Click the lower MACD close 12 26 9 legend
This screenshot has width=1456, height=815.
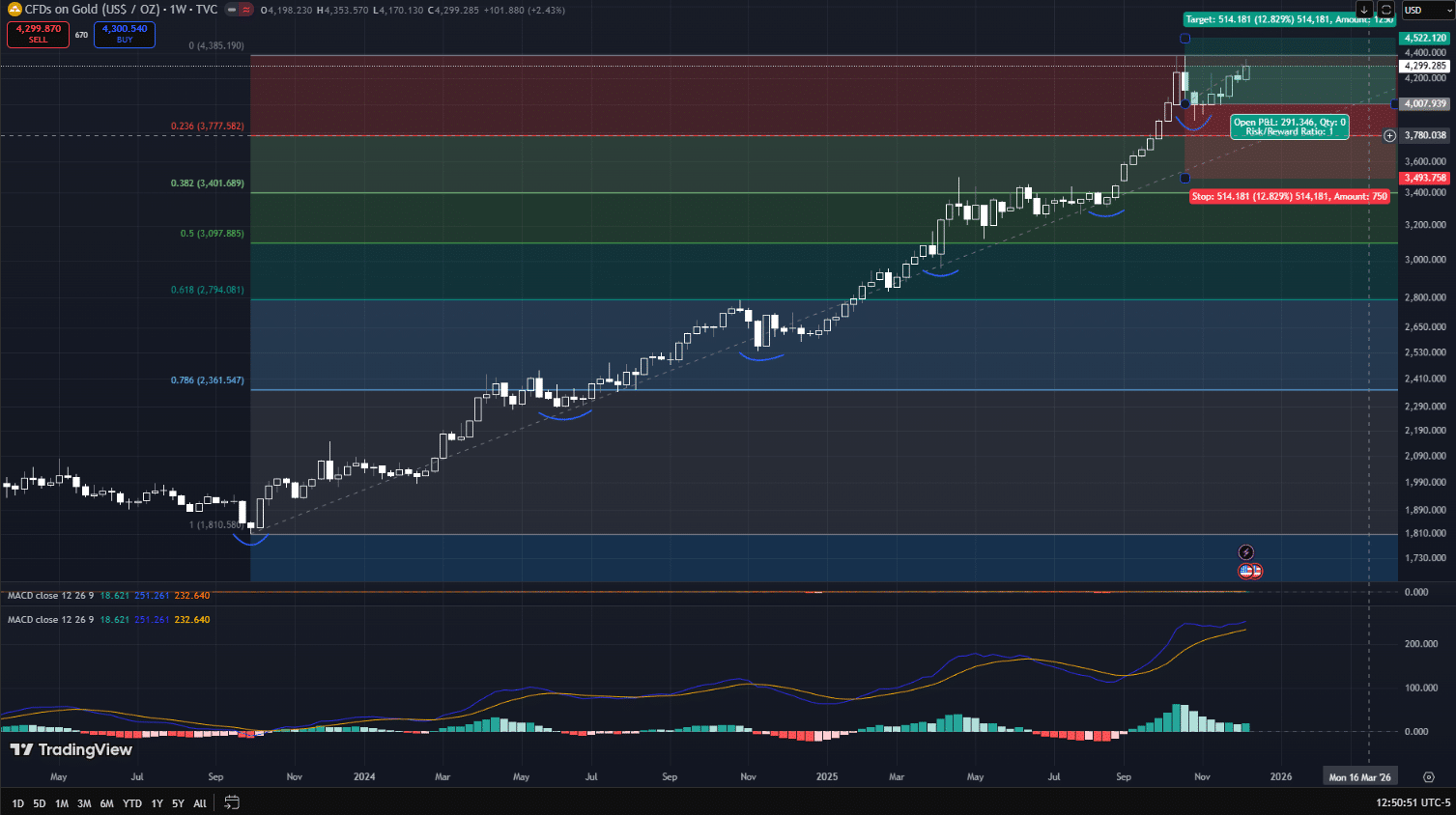pyautogui.click(x=51, y=620)
